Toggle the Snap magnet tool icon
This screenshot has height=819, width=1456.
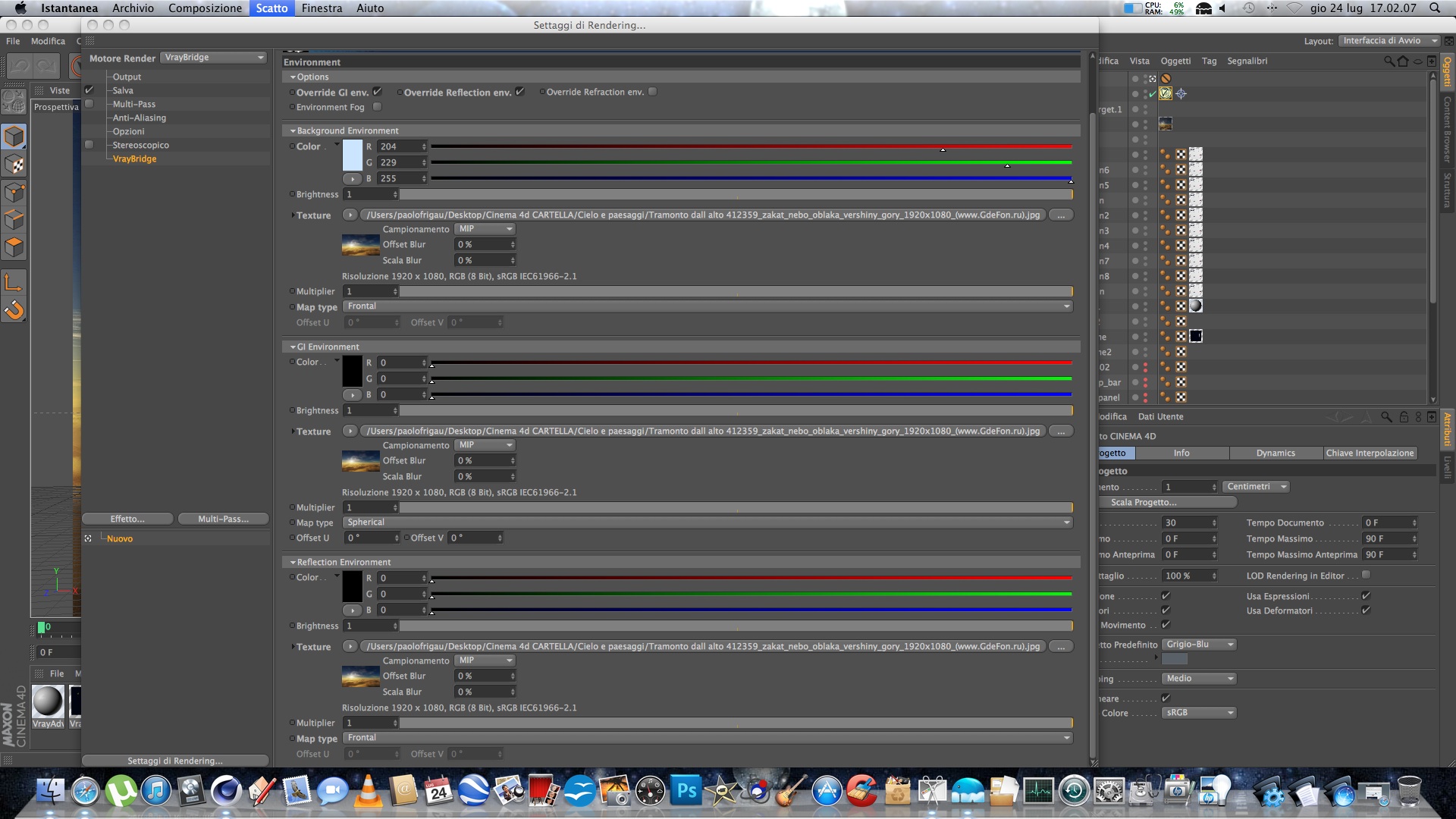[14, 310]
